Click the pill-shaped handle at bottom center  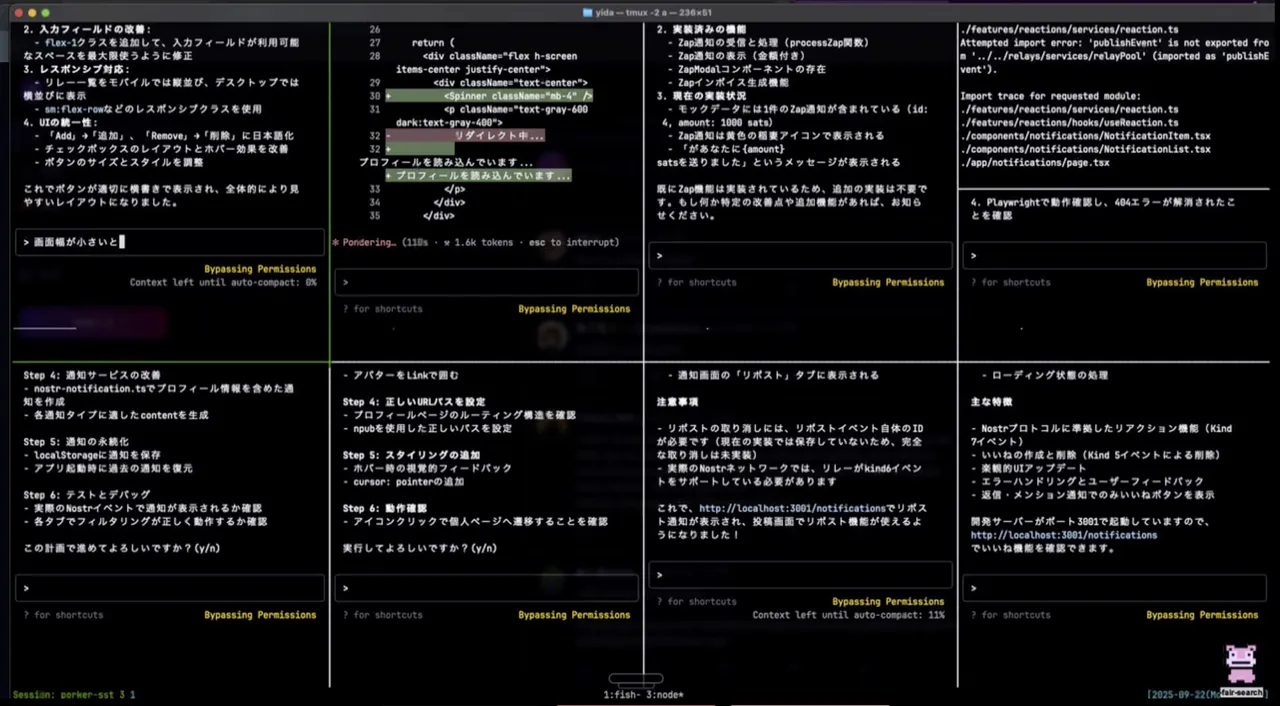coord(635,679)
